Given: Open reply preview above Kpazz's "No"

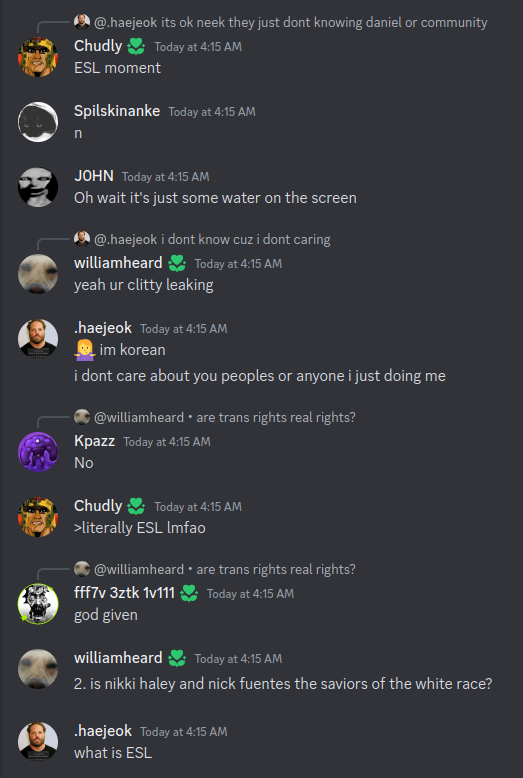Looking at the screenshot, I should [225, 417].
